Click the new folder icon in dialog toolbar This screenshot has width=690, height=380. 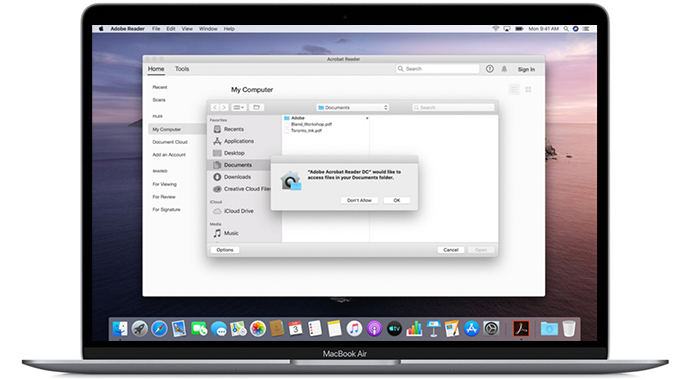coord(257,107)
